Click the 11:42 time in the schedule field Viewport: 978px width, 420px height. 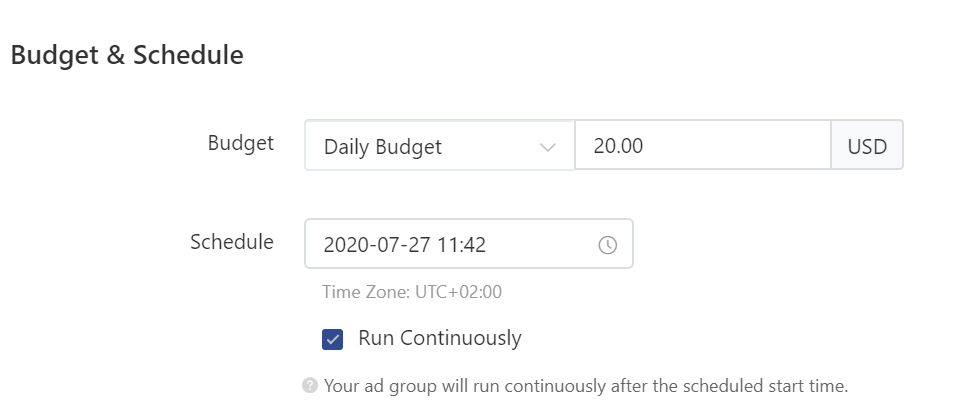462,245
